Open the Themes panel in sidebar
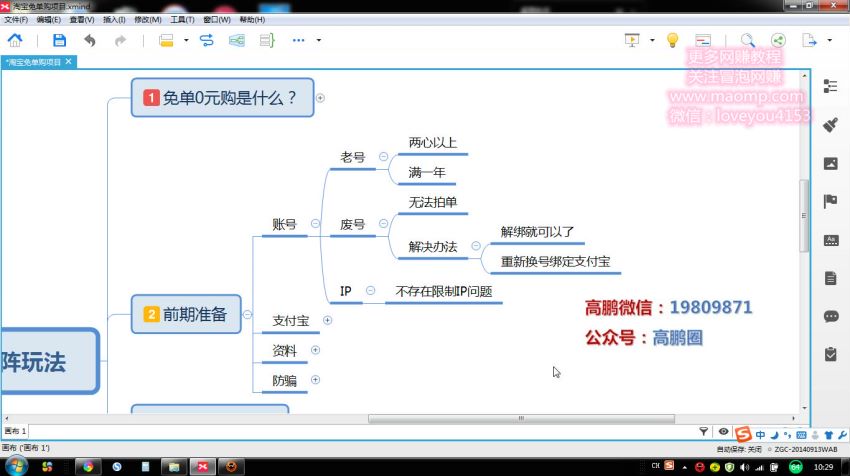The image size is (850, 476). pyautogui.click(x=830, y=240)
